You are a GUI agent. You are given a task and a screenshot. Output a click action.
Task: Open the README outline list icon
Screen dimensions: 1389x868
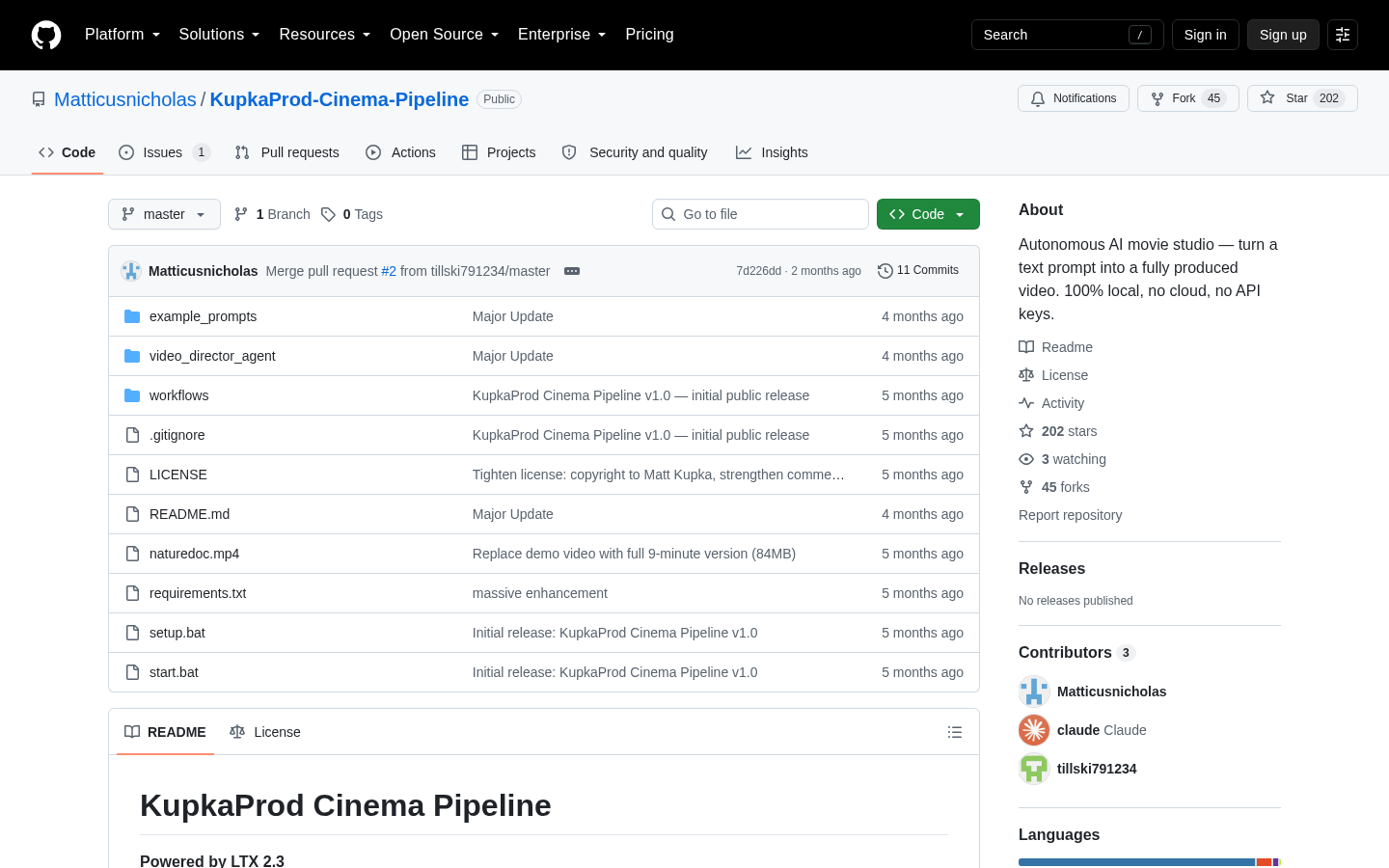click(955, 732)
